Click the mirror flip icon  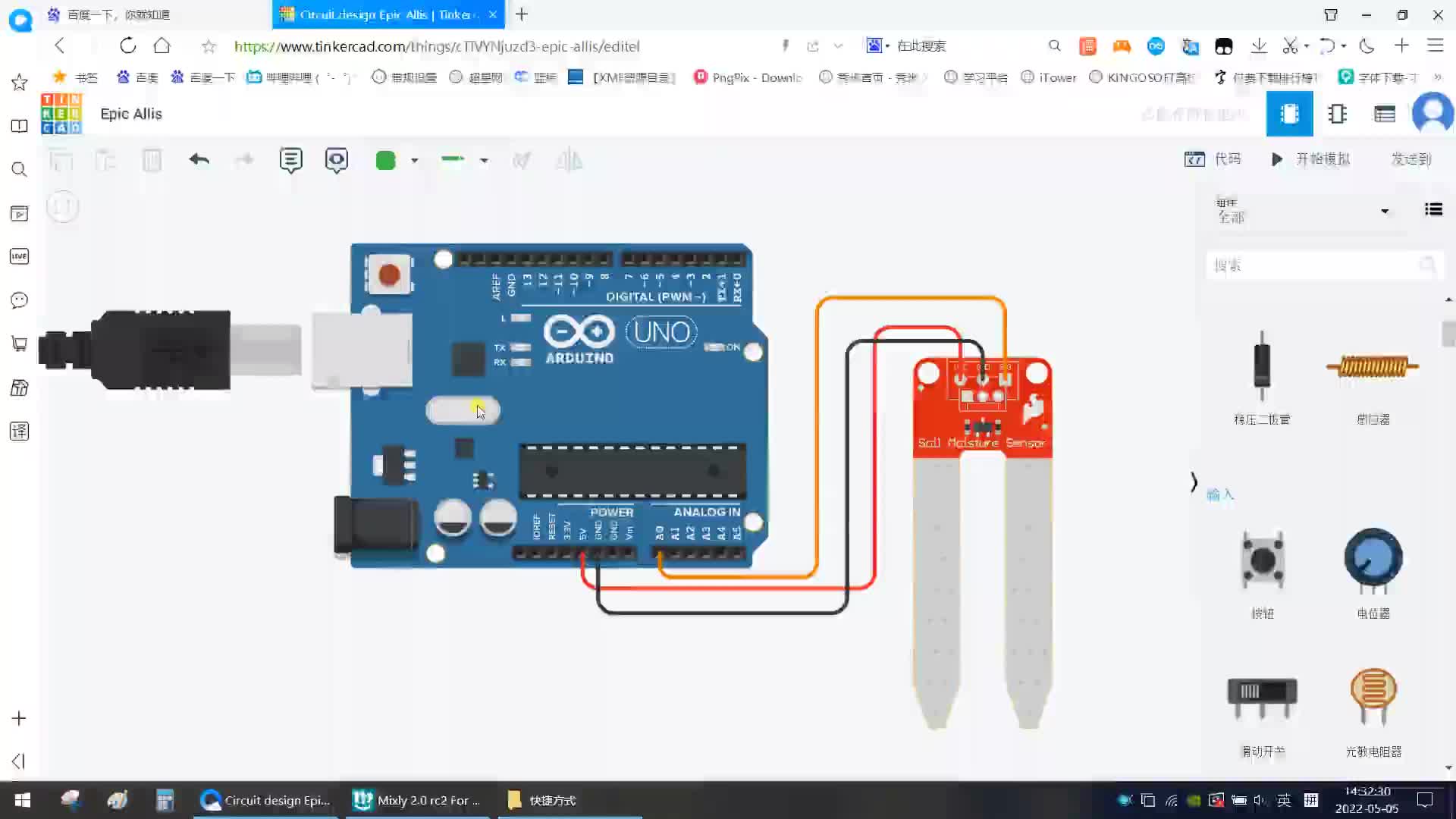(x=569, y=160)
